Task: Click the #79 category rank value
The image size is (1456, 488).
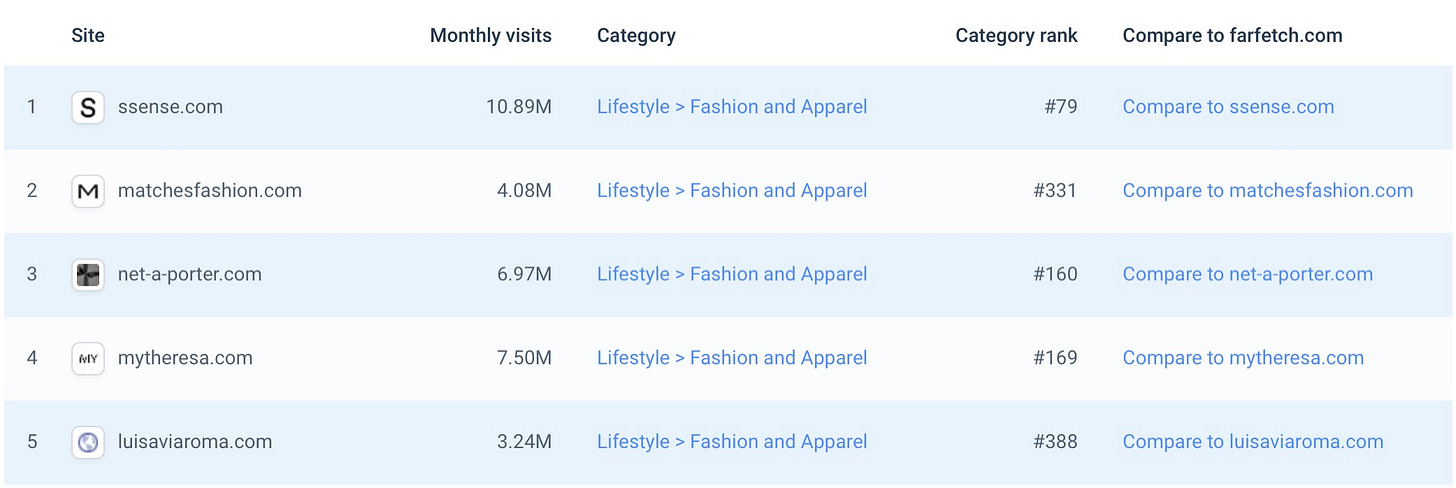Action: [1060, 107]
